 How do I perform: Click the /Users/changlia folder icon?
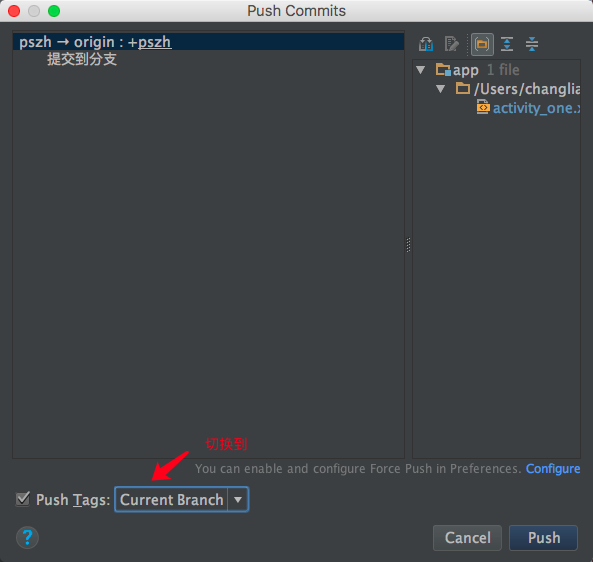[463, 88]
